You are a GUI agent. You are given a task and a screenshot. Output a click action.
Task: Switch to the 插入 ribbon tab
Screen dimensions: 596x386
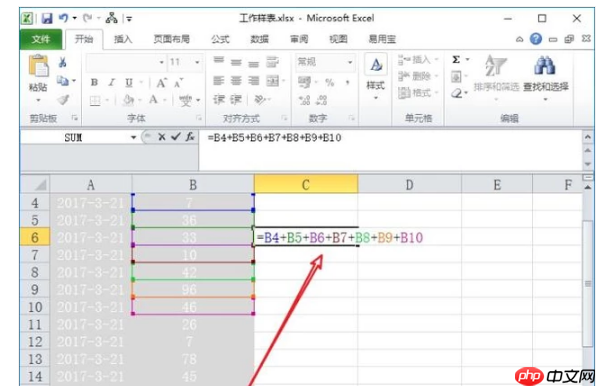click(123, 39)
